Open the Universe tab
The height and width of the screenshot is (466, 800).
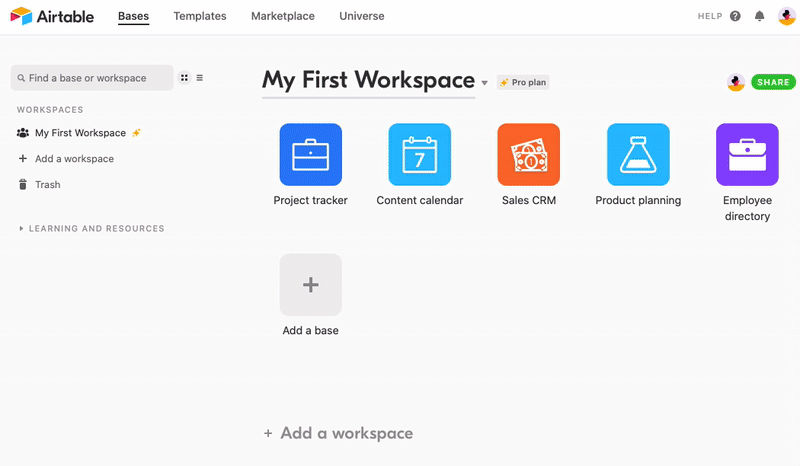point(362,16)
